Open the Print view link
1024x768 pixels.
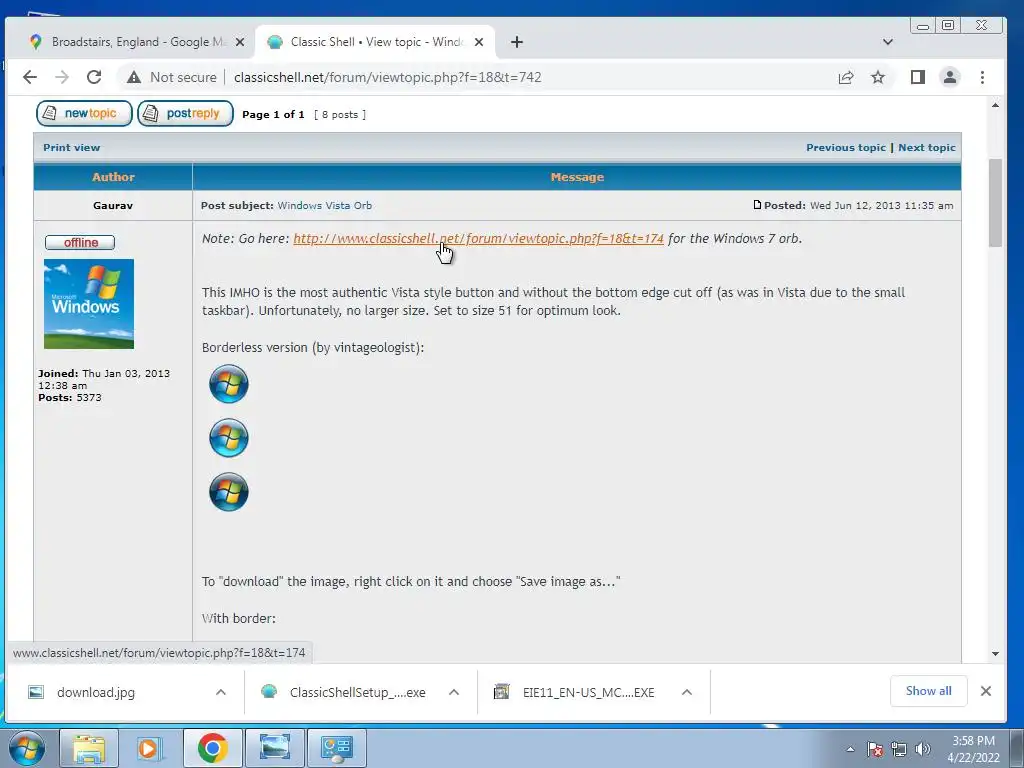click(x=72, y=148)
